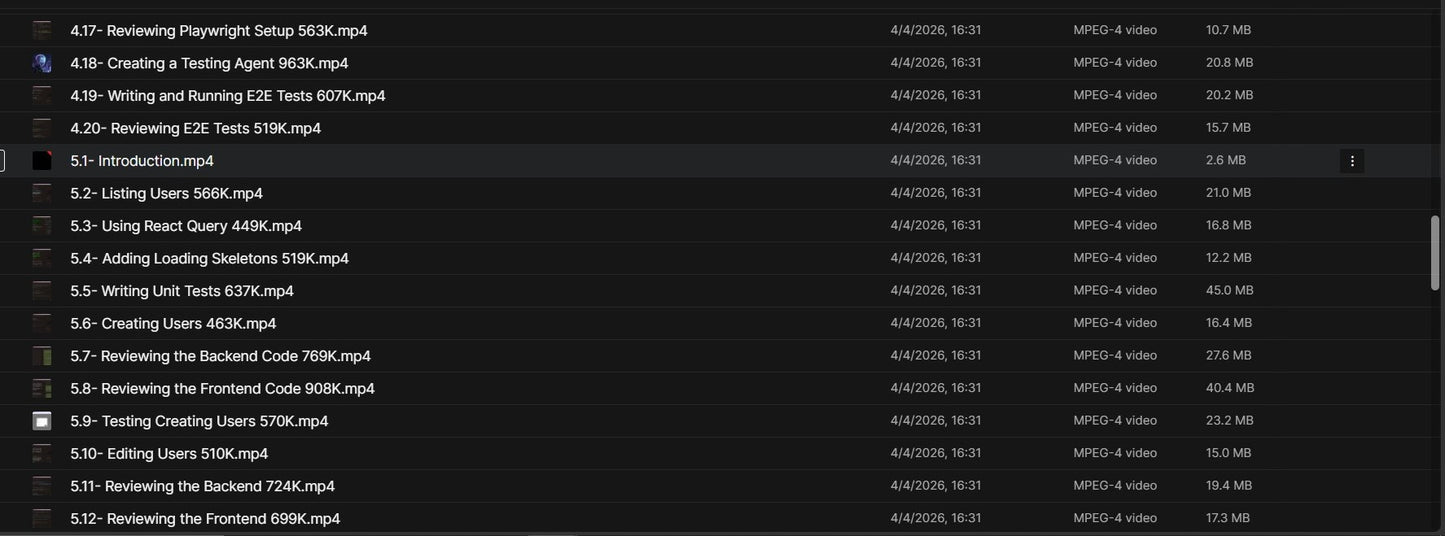This screenshot has width=1445, height=536.
Task: Click the 5.1- Introduction.mp4 video thumbnail icon
Action: (x=42, y=161)
